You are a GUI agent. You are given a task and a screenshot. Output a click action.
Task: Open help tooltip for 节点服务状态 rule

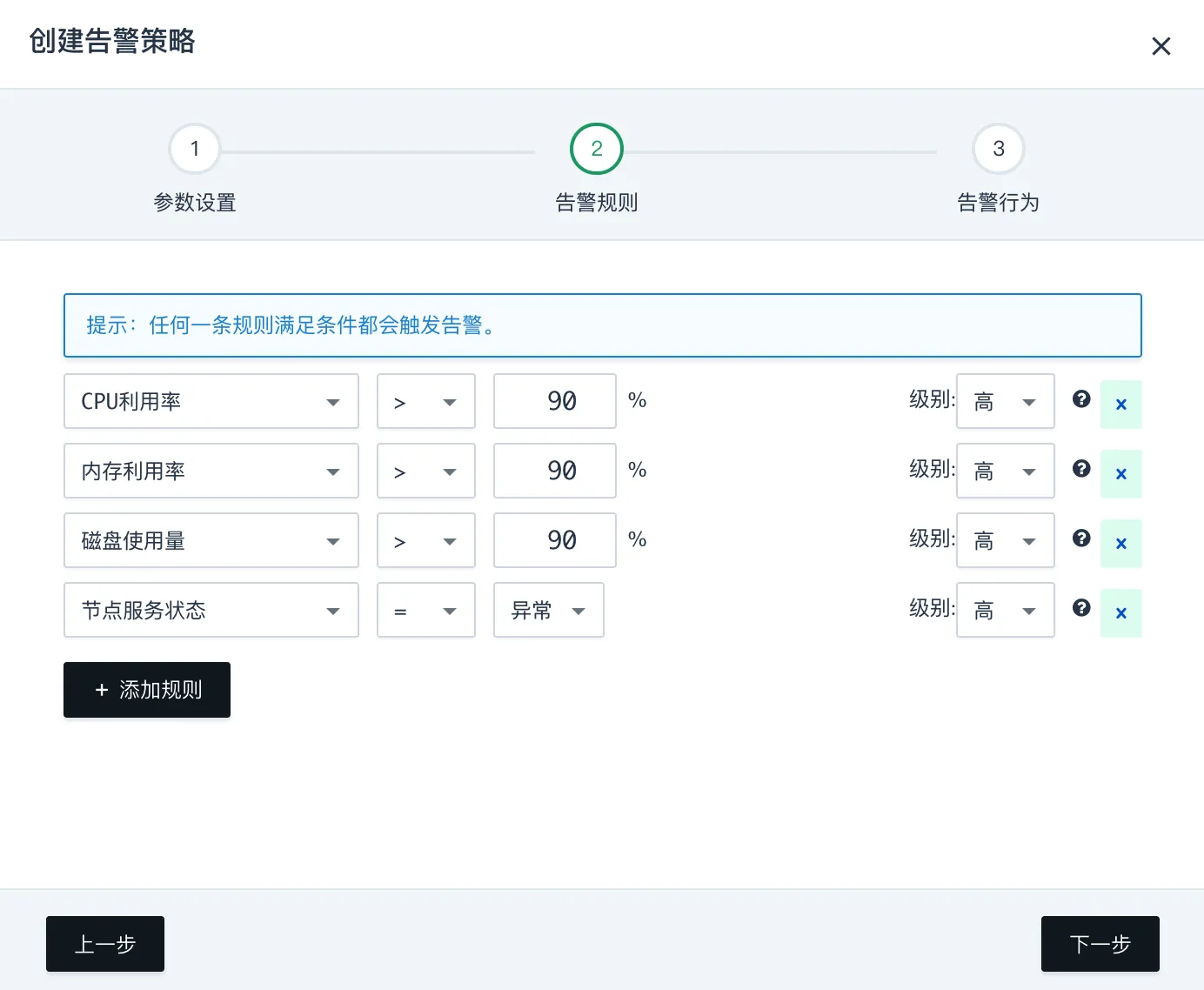tap(1081, 607)
